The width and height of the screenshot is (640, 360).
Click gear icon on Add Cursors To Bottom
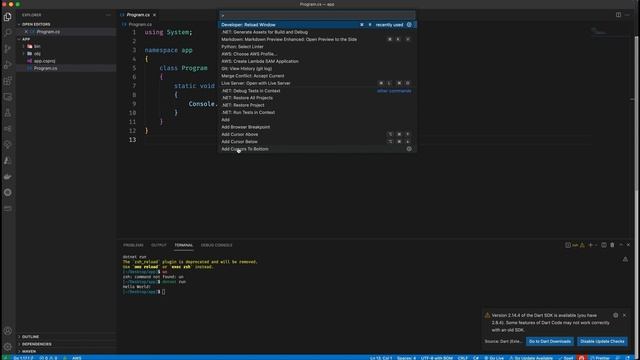tap(409, 149)
